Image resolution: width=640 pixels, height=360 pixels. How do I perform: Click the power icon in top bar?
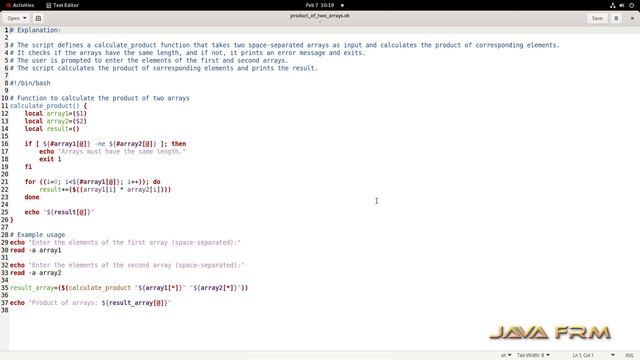point(631,5)
